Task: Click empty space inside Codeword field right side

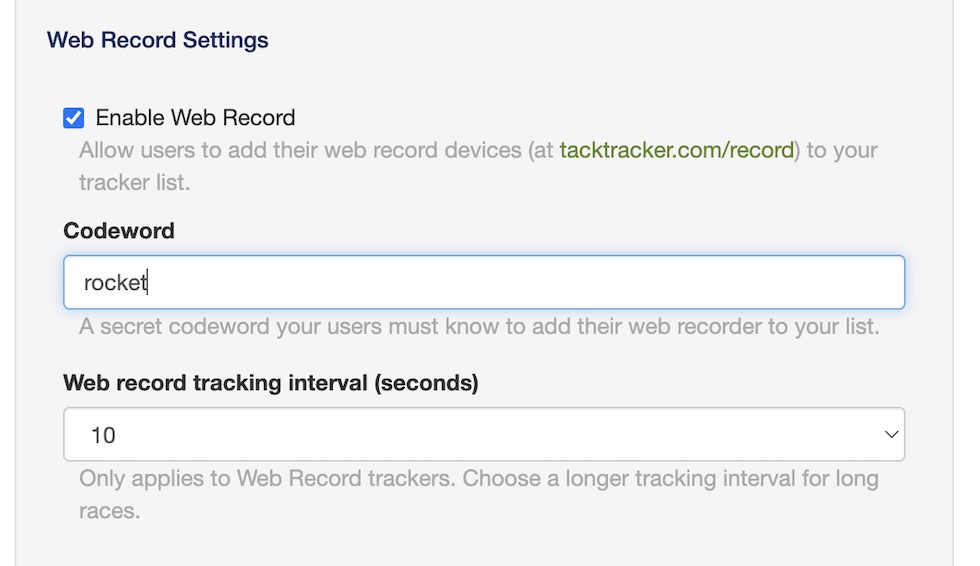Action: [750, 283]
